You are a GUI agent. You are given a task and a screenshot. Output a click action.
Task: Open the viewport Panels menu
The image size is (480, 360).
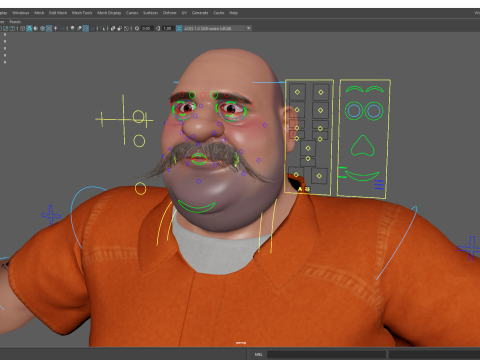pyautogui.click(x=15, y=22)
